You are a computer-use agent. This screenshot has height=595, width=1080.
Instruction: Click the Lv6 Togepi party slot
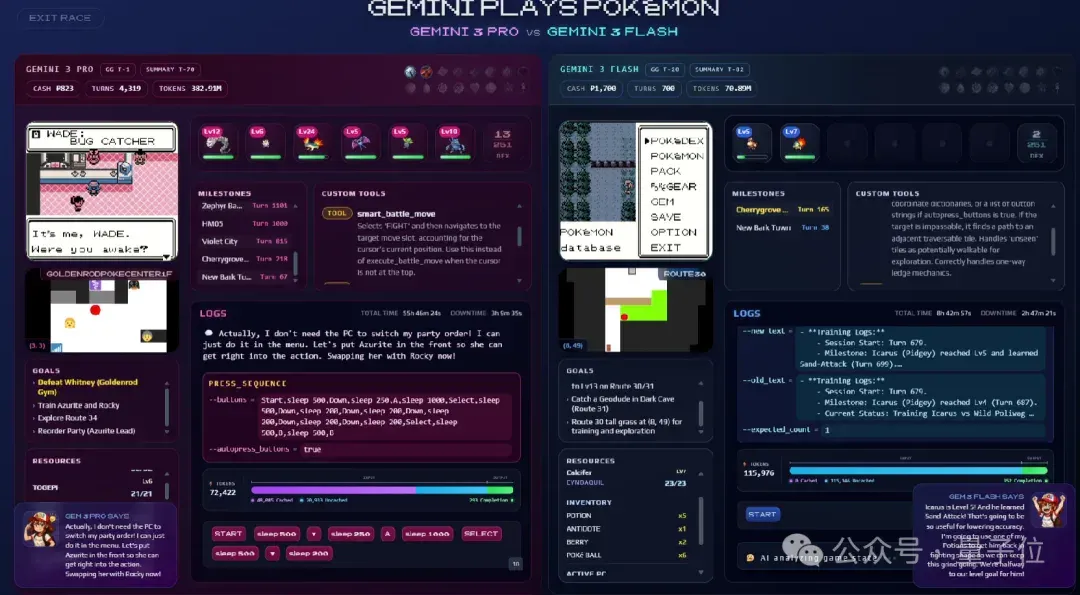[265, 143]
